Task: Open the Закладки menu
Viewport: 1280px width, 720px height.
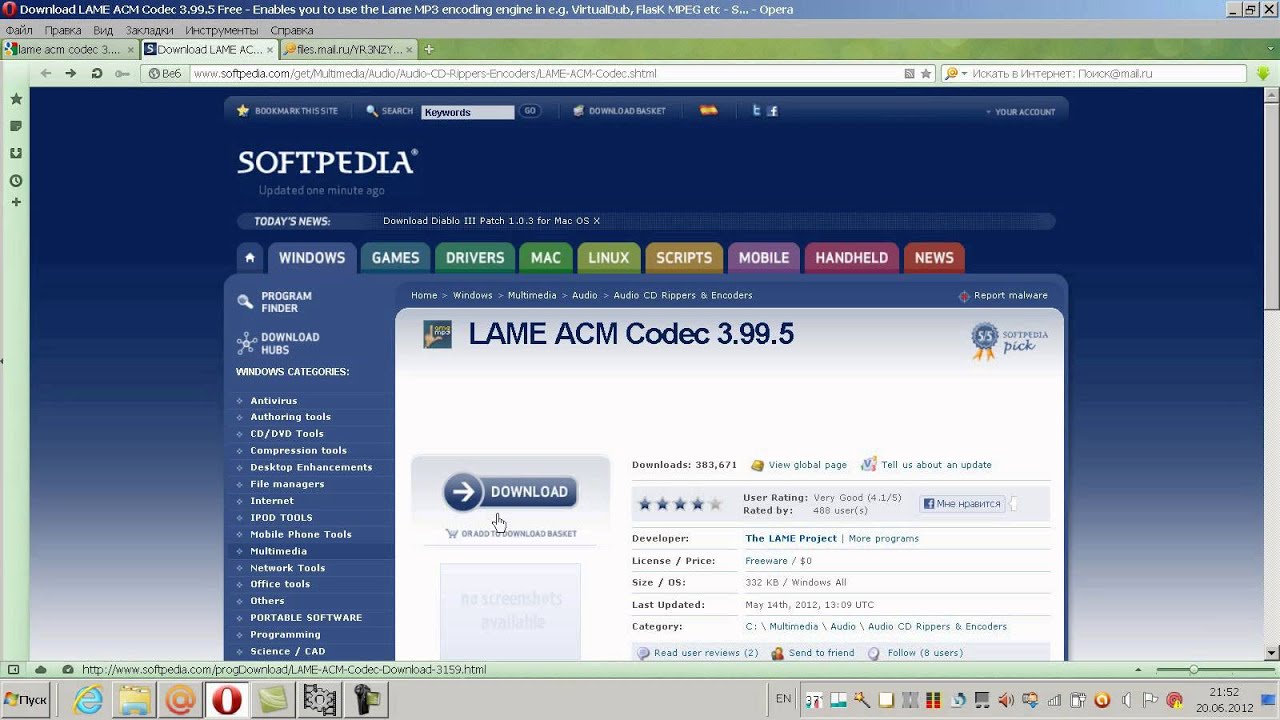Action: tap(149, 30)
